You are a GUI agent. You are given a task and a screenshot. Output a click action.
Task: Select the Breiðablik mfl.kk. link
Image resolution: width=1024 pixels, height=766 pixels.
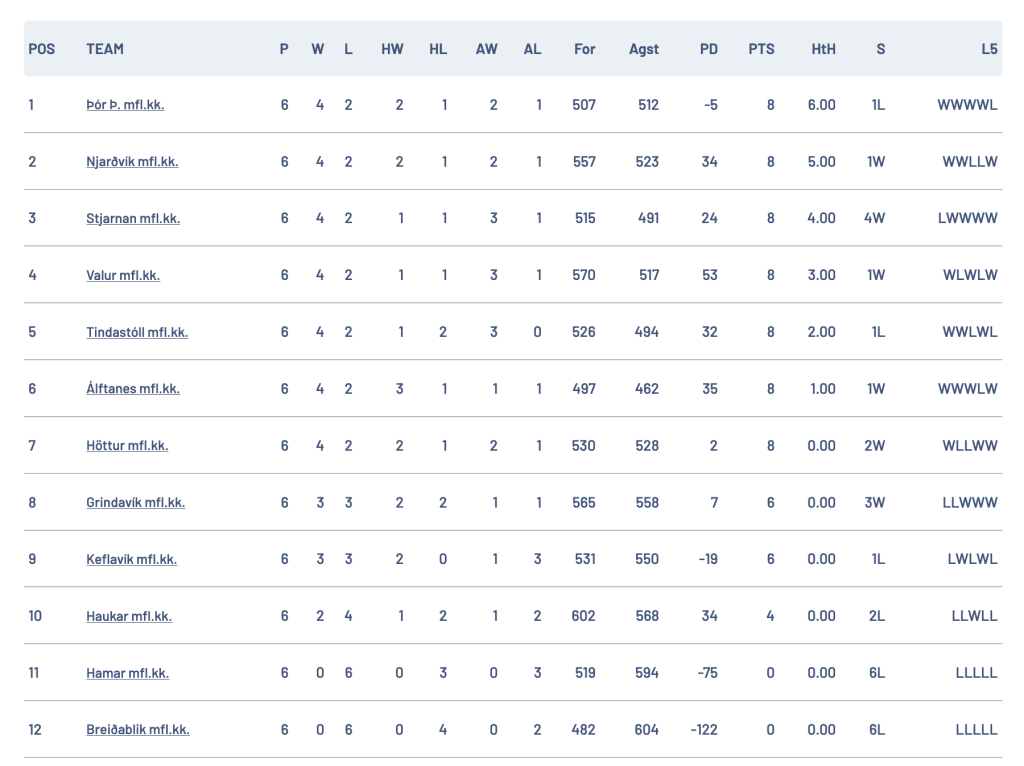click(138, 729)
